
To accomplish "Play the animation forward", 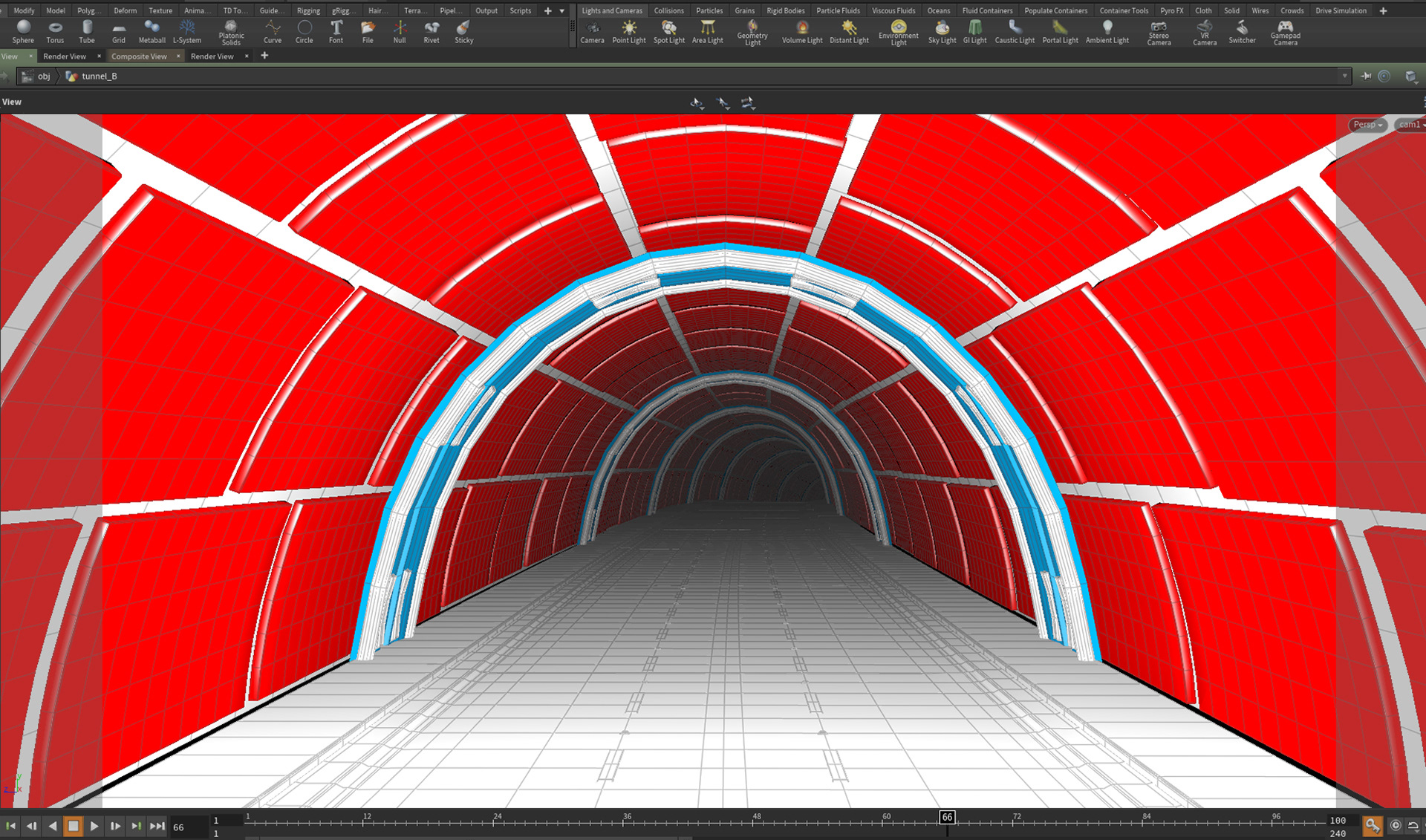I will click(x=94, y=826).
